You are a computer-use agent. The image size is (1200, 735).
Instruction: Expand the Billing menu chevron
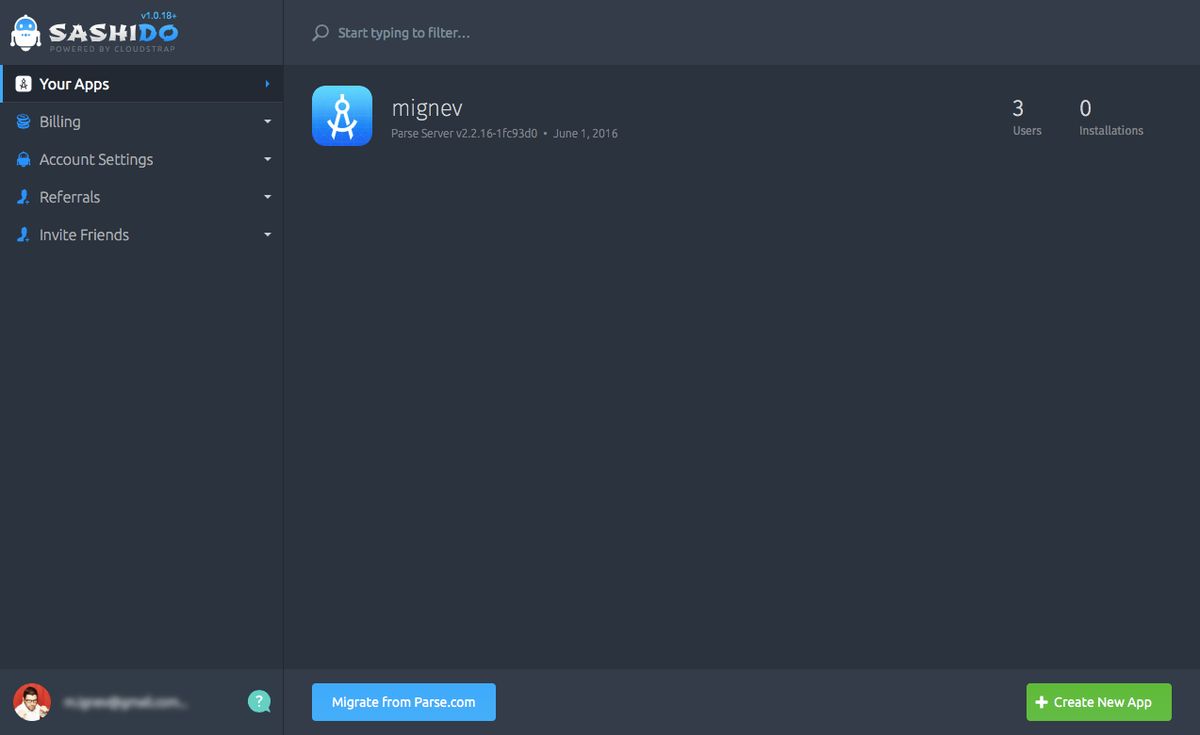[x=267, y=121]
